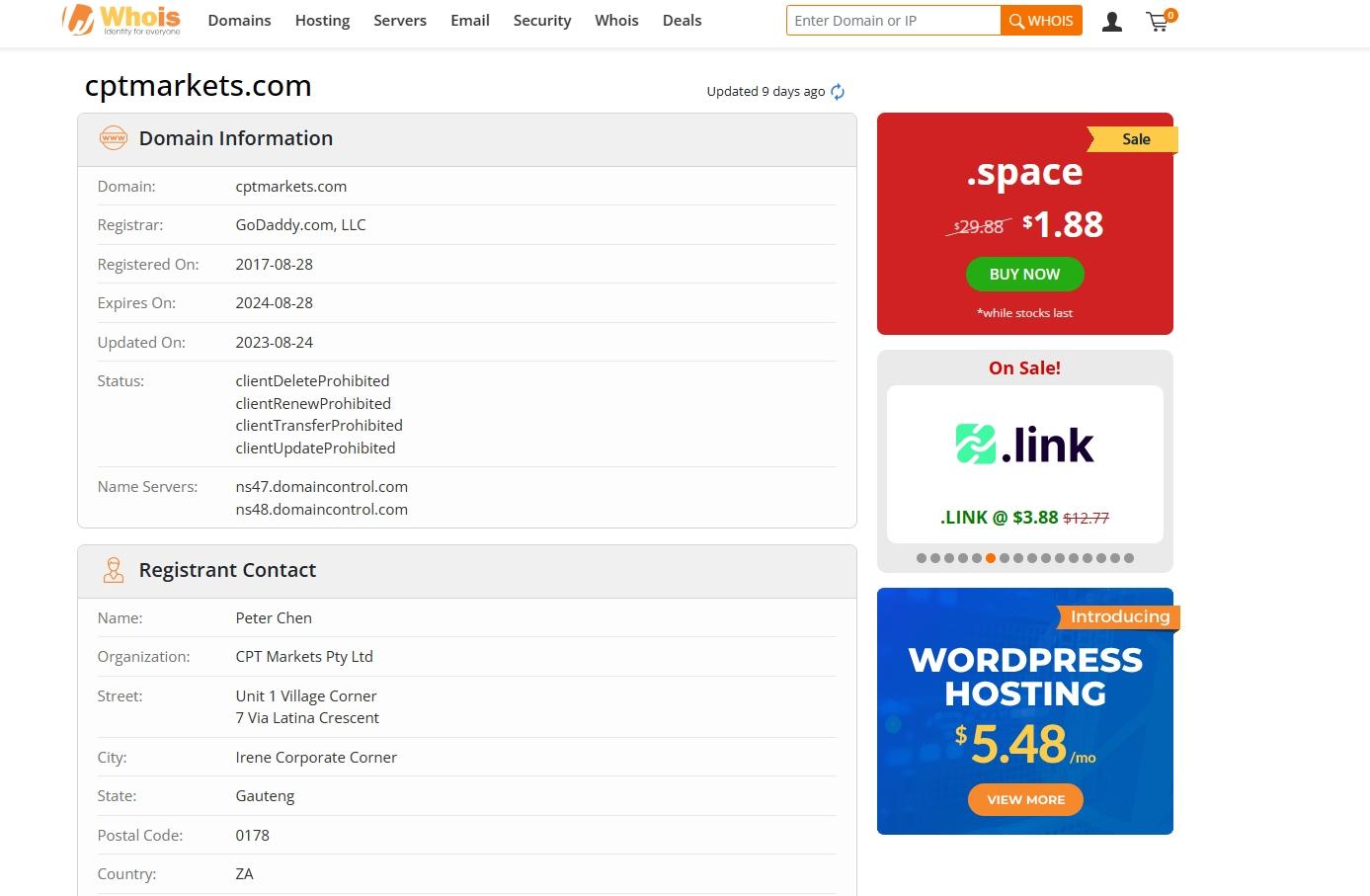Click the Updated 9 days ago text
This screenshot has width=1370, height=896.
766,92
